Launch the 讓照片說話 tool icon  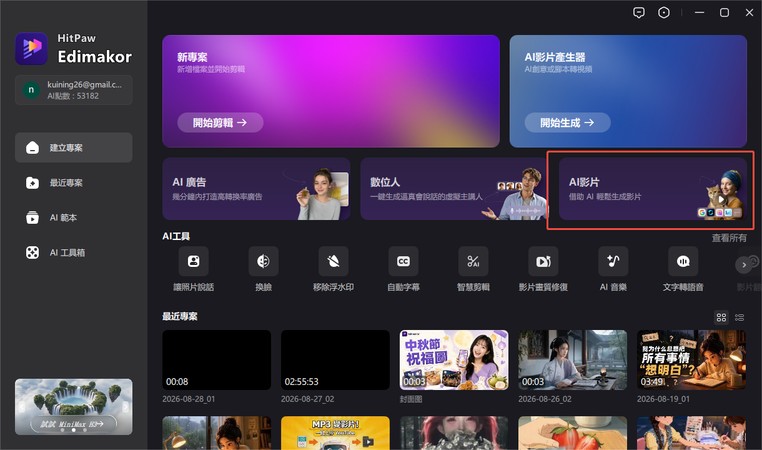tap(193, 261)
